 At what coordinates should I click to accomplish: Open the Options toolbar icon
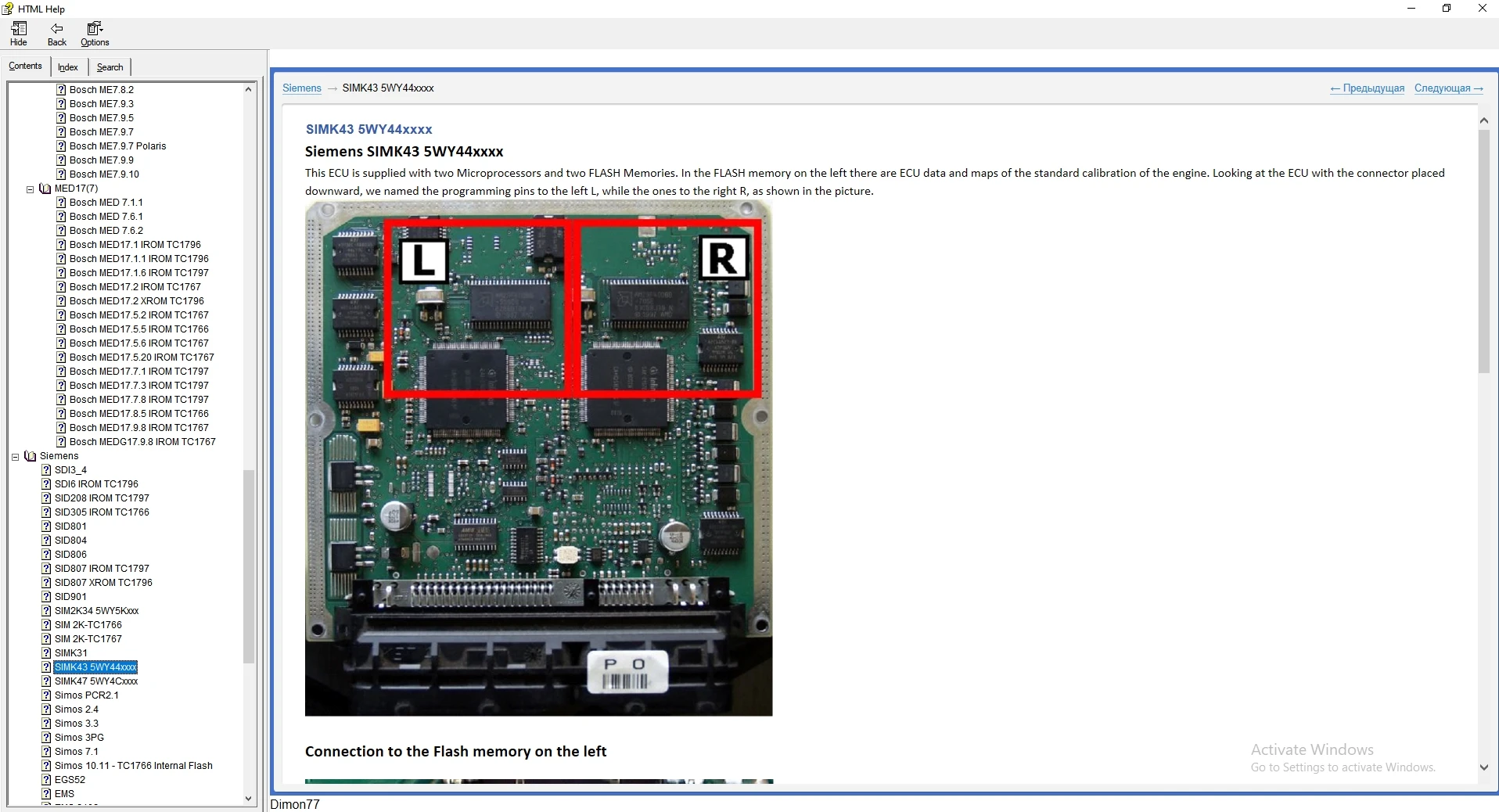pos(95,34)
